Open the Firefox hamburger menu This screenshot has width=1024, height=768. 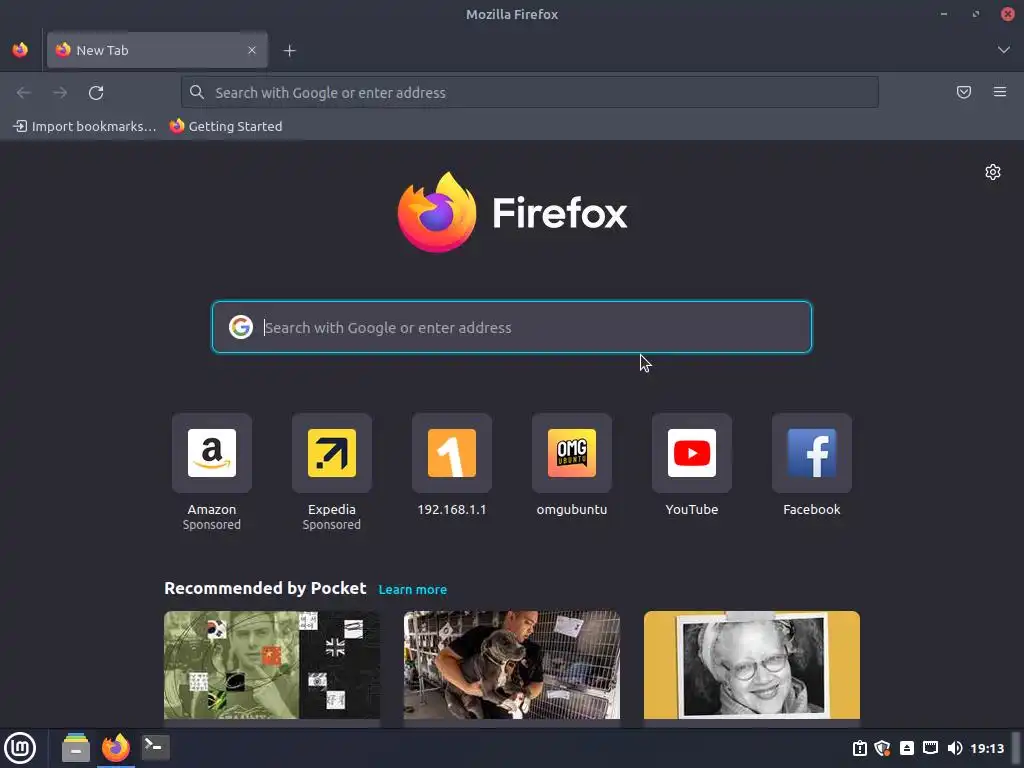tap(999, 92)
